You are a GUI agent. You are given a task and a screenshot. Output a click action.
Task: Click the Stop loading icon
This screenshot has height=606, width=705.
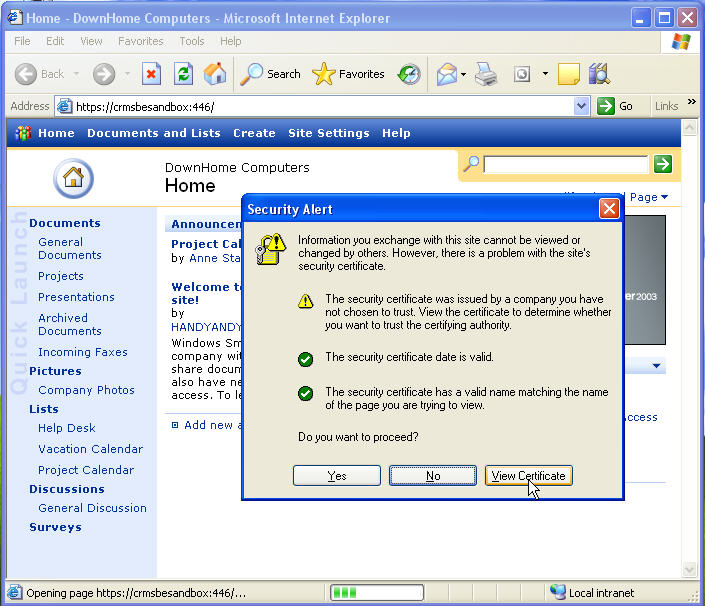tap(152, 74)
